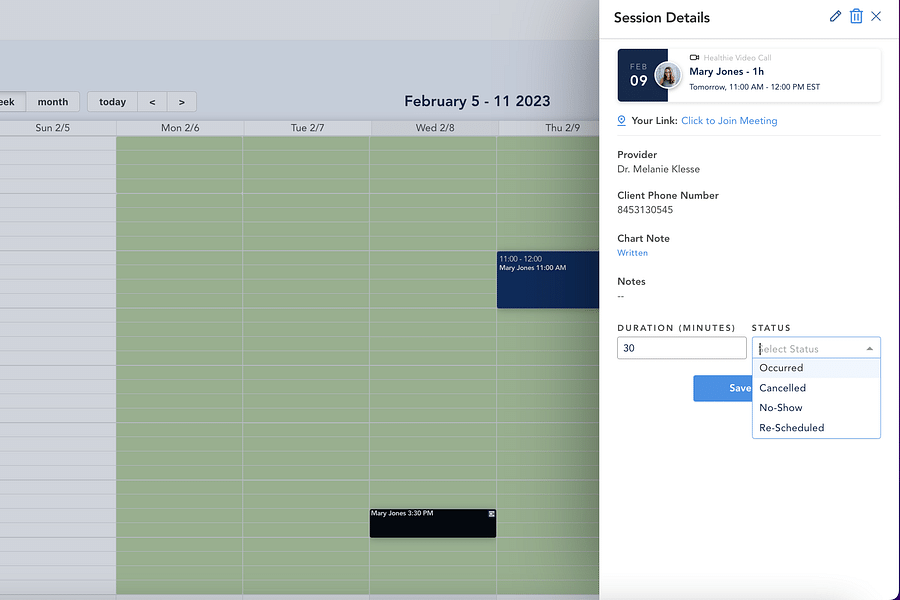This screenshot has height=600, width=900.
Task: Delete the session via the trash icon
Action: point(857,16)
